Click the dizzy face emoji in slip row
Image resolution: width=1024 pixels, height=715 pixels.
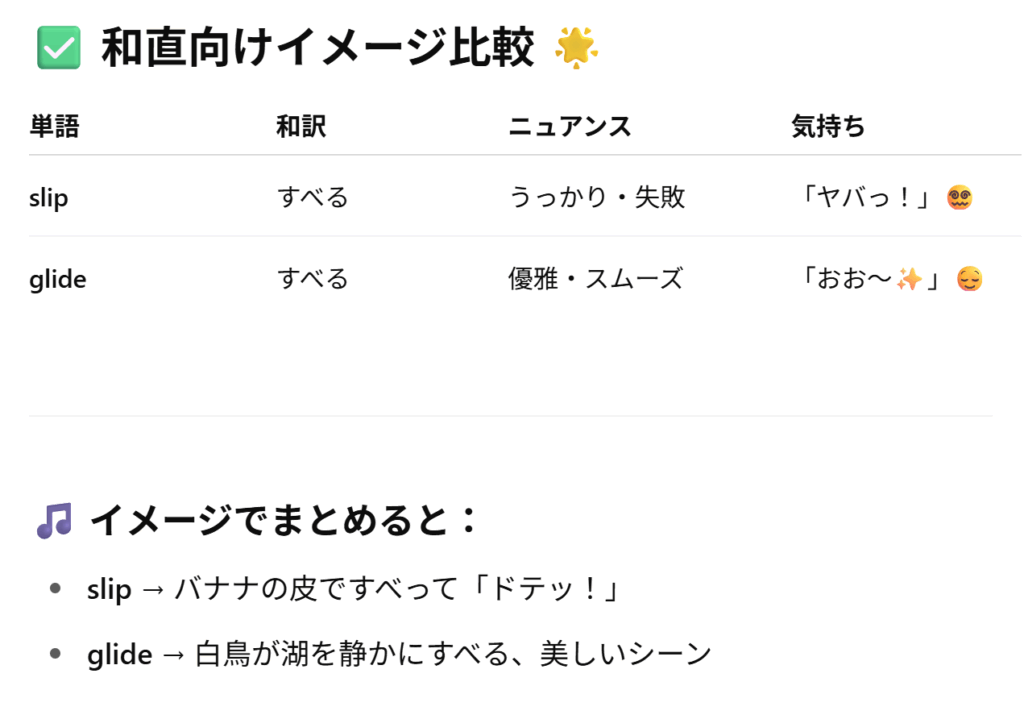click(959, 197)
